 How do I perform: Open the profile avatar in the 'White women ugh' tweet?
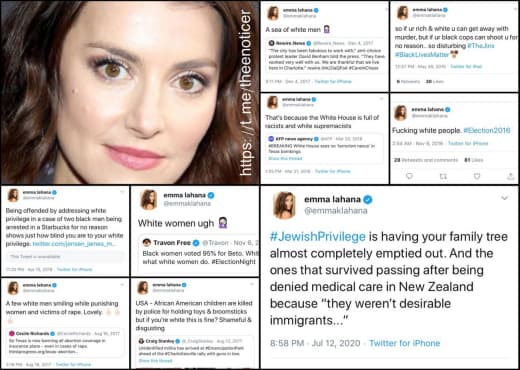[149, 200]
